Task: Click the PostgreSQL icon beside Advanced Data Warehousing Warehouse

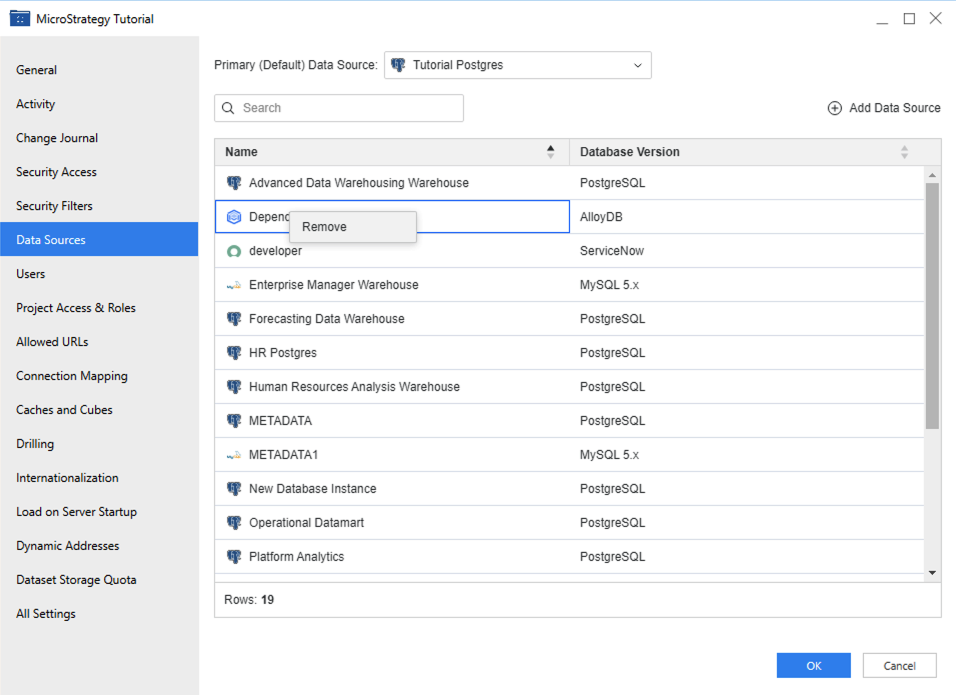Action: (x=234, y=183)
